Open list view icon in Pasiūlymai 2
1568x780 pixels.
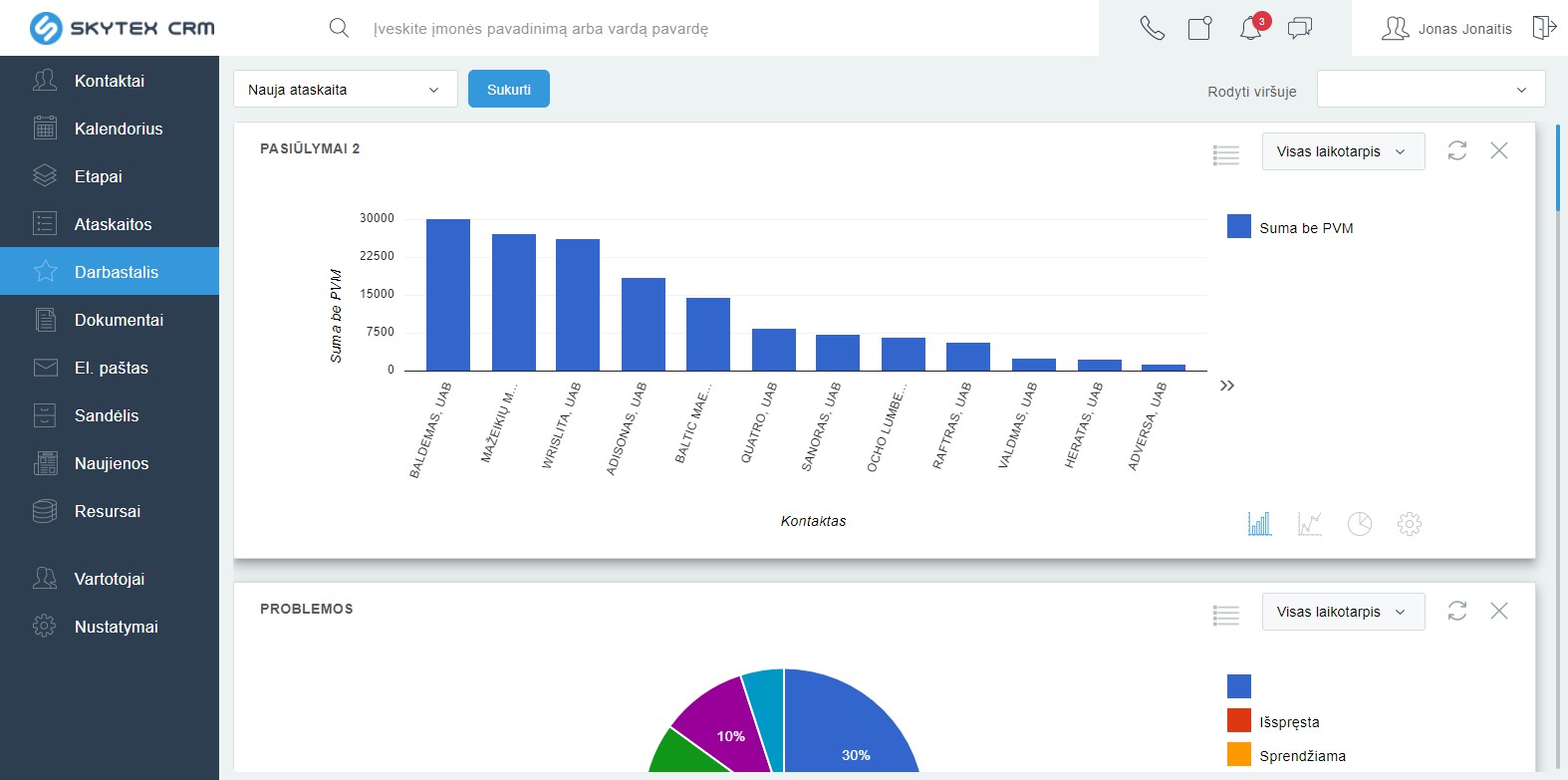point(1226,154)
